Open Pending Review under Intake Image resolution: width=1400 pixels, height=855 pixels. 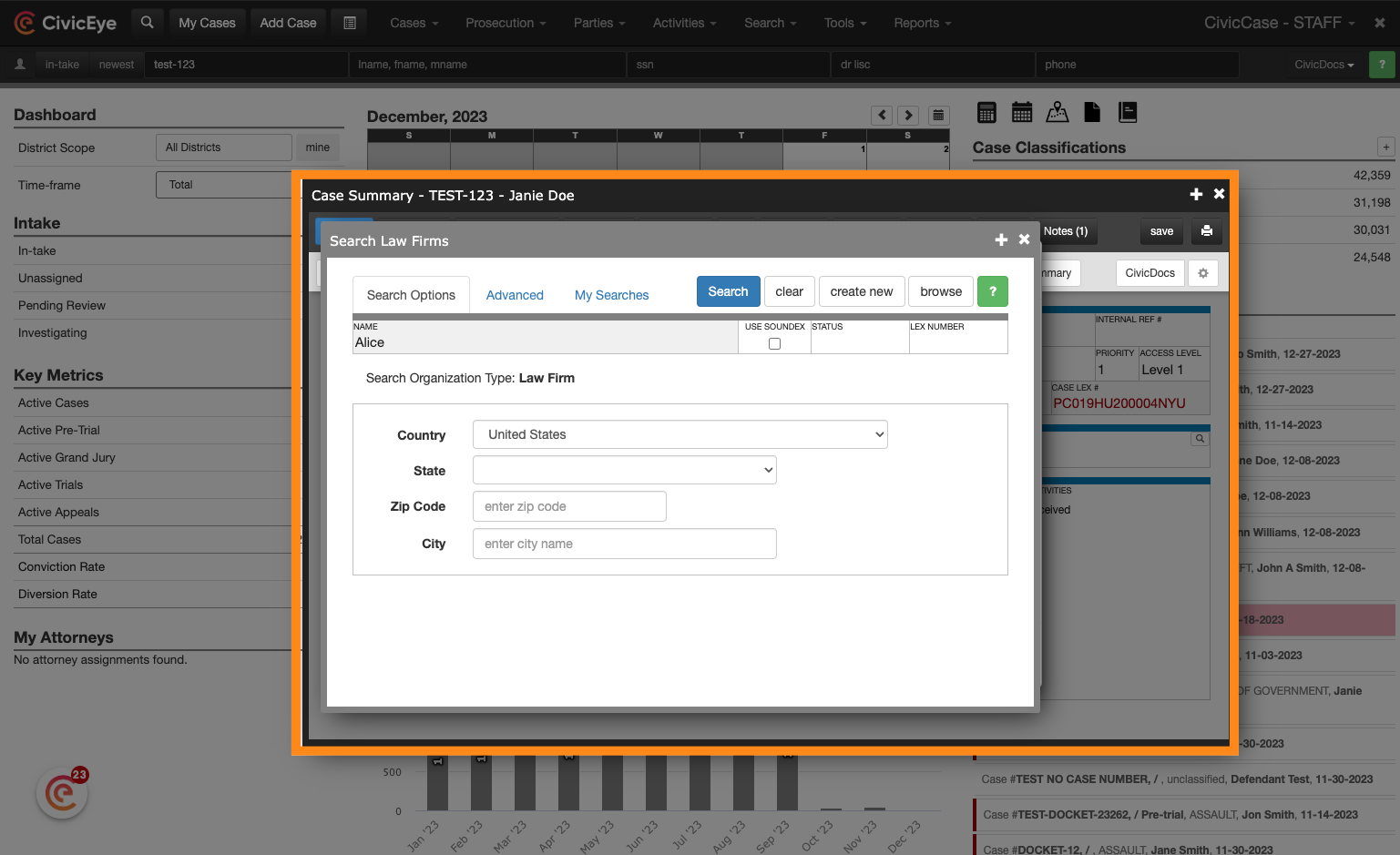62,305
